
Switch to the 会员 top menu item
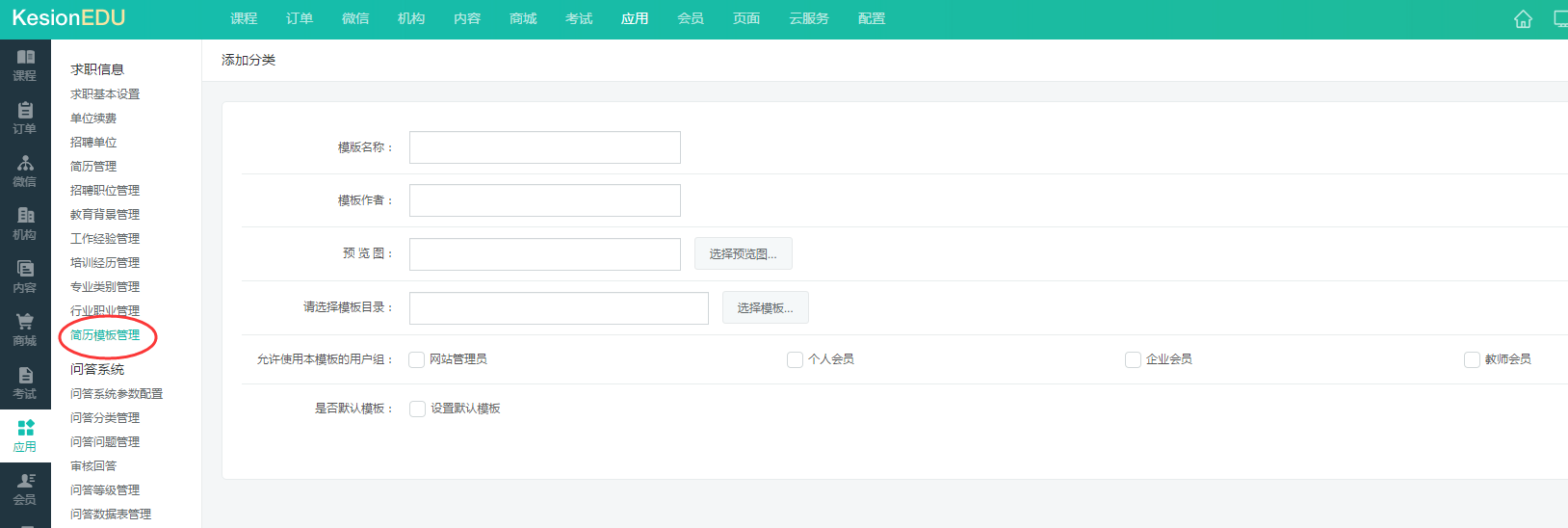(x=690, y=19)
